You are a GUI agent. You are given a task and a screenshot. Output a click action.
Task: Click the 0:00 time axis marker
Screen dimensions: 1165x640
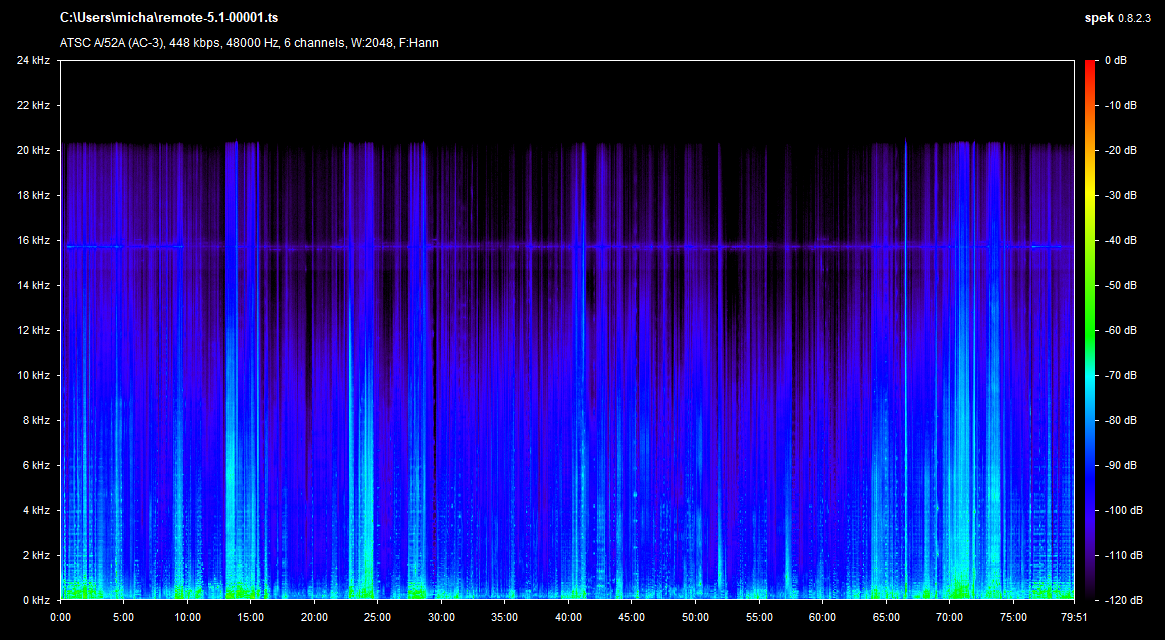tap(61, 617)
